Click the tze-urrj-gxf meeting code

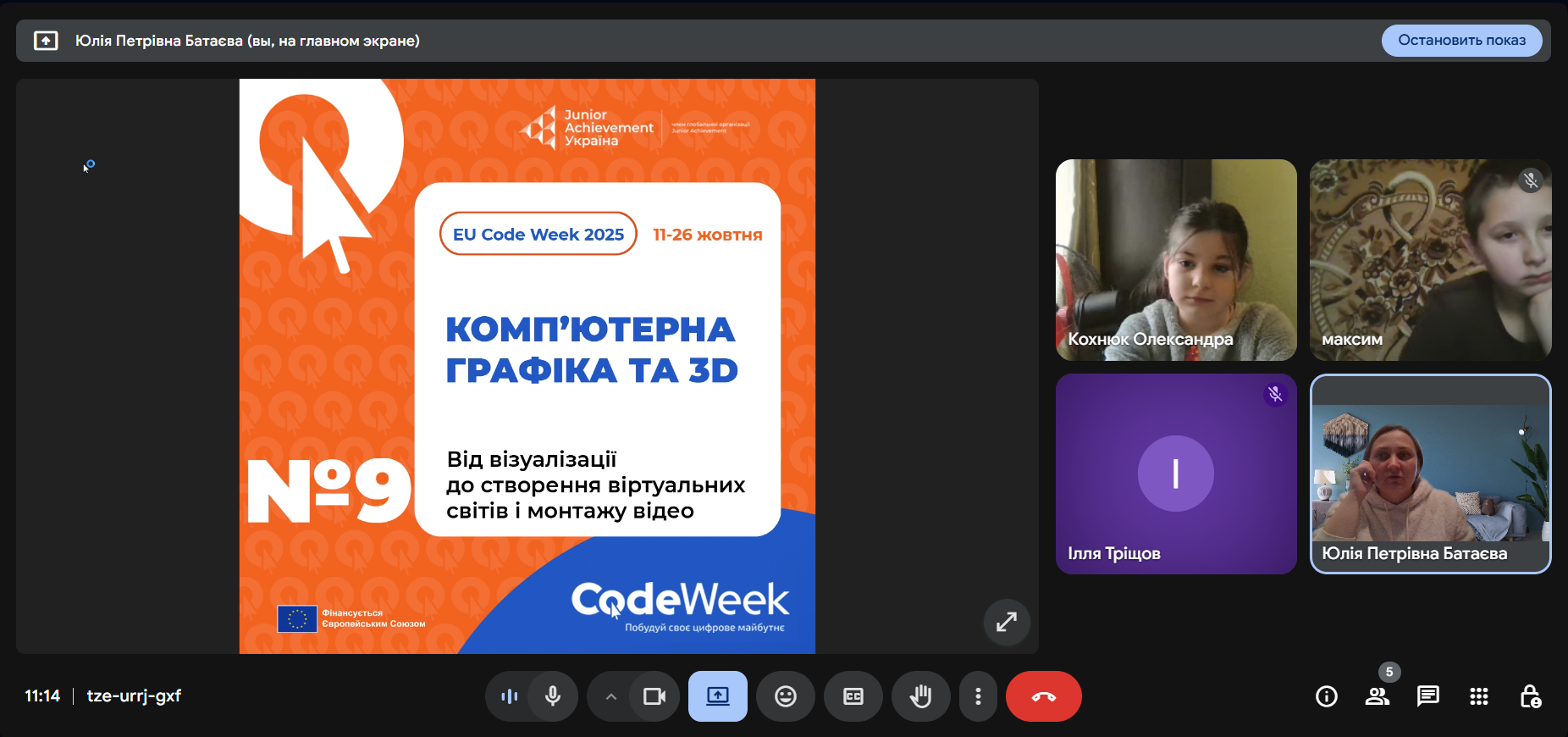point(134,696)
